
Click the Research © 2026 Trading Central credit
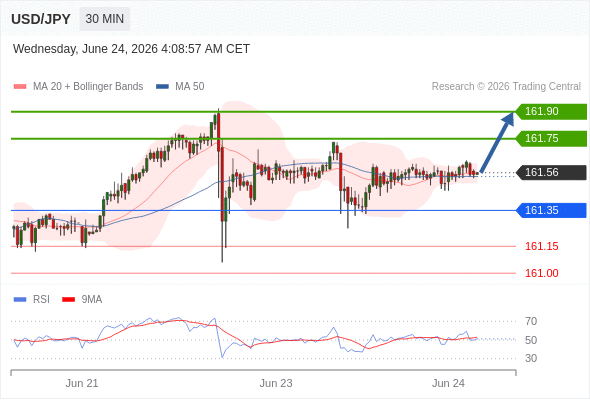[506, 87]
